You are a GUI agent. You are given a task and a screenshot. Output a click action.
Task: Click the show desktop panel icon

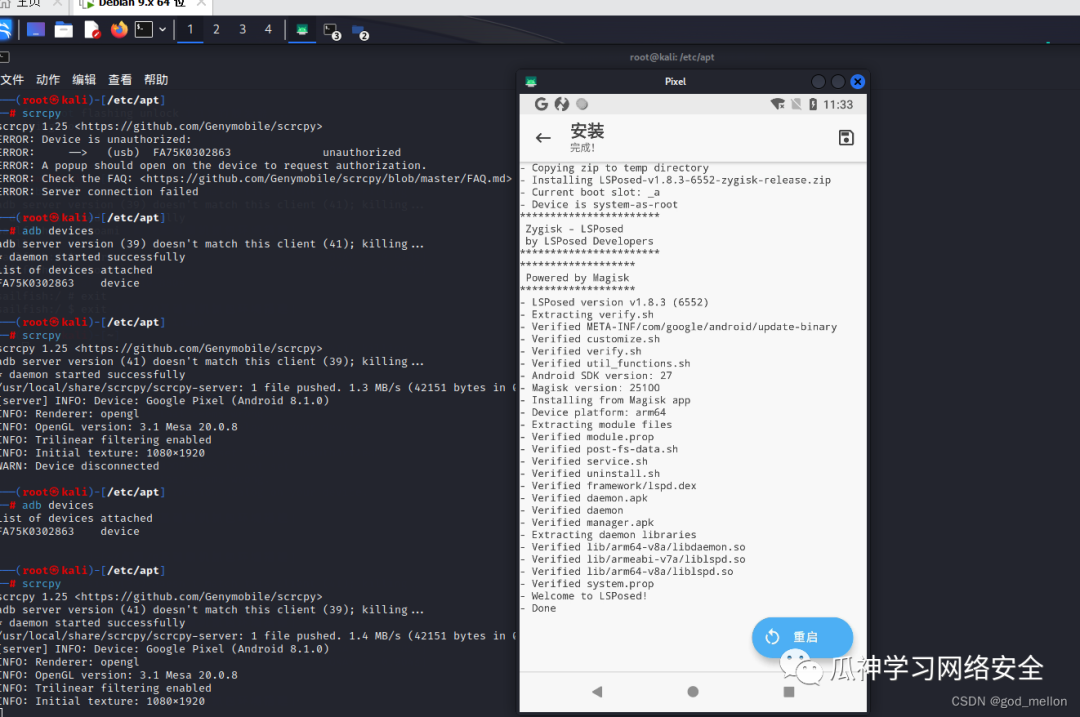point(36,30)
